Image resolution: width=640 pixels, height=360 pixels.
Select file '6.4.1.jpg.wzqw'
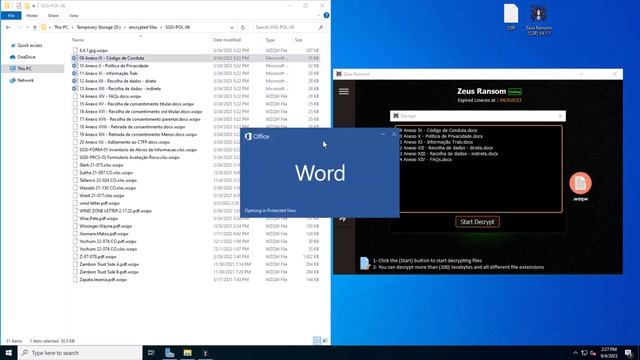(93, 50)
